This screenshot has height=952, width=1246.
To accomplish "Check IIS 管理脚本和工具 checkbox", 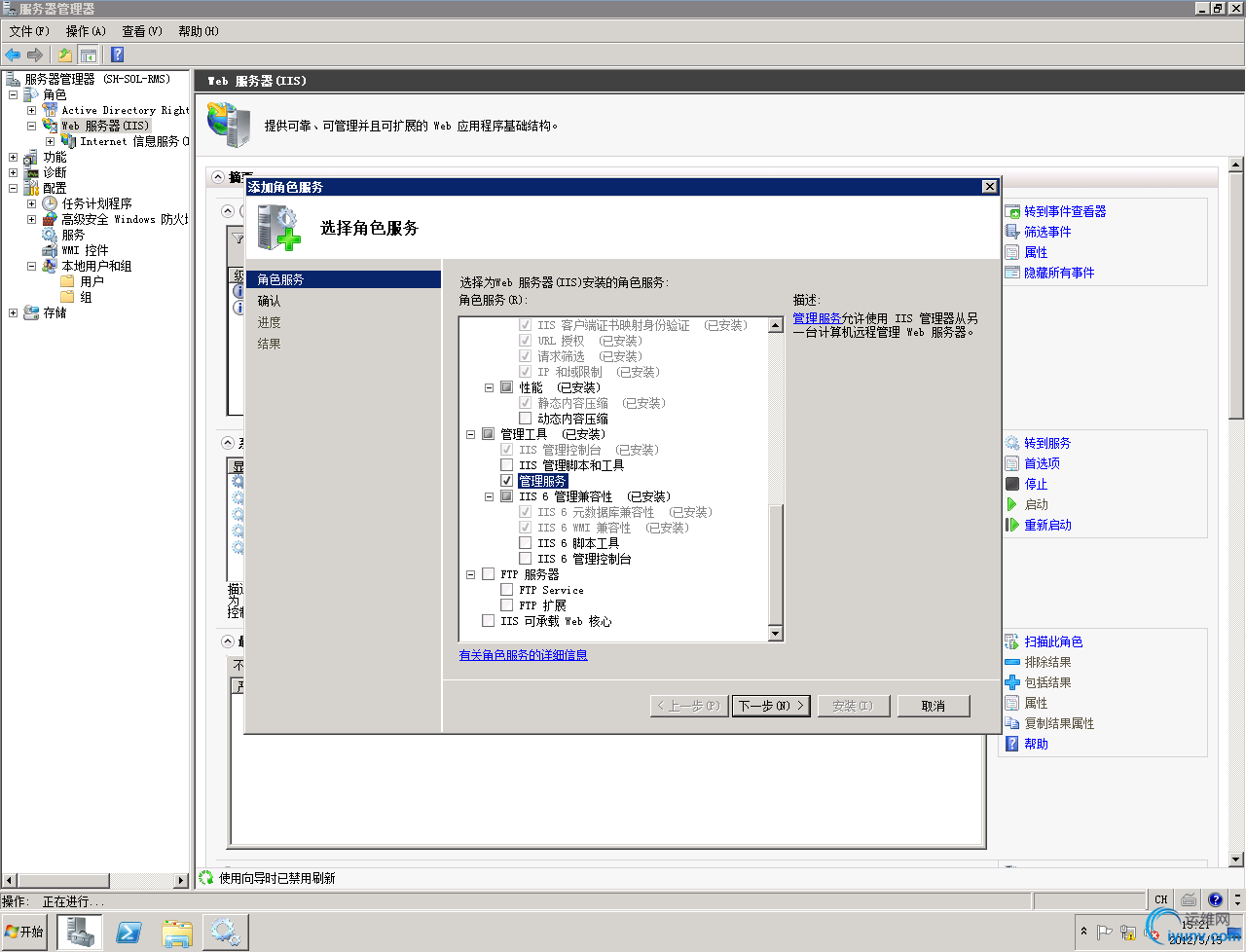I will 507,465.
